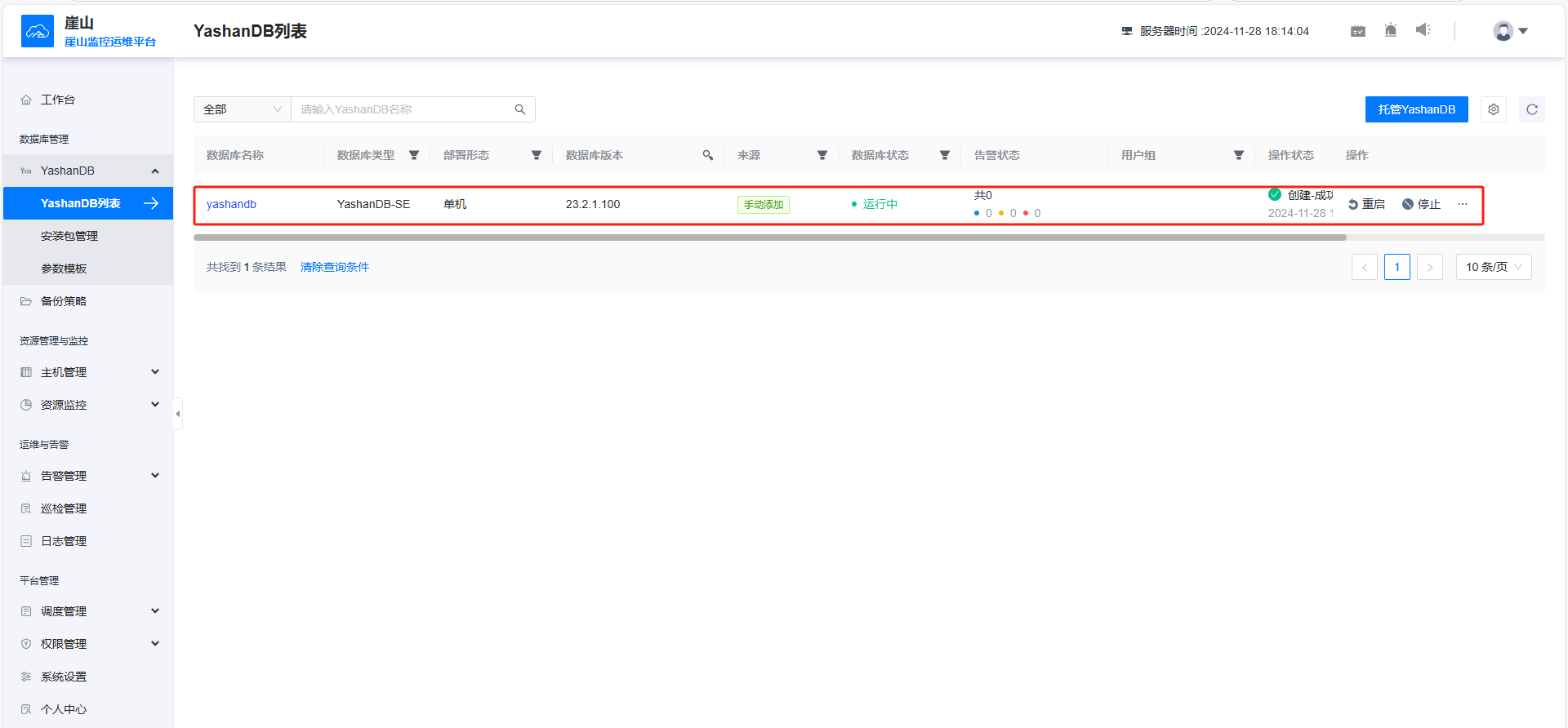Go to 工作台 in sidebar
Viewport: 1568px width, 728px height.
(88, 100)
